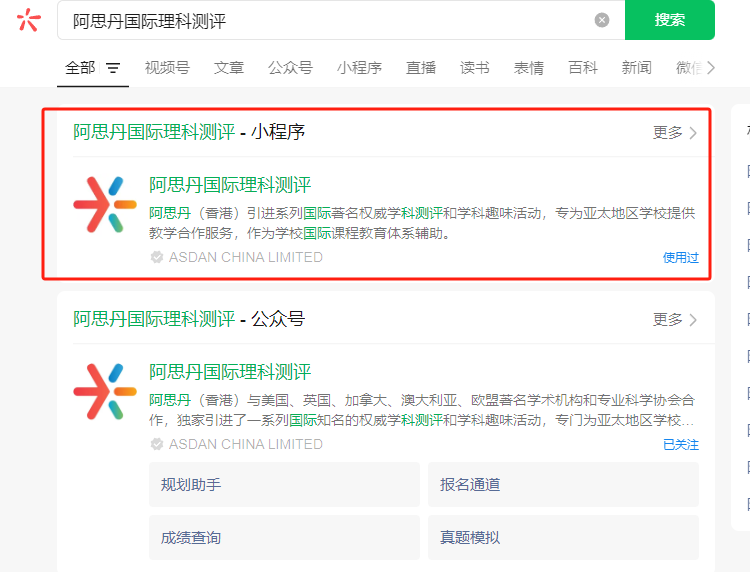Click verified badge in official account result
Screen dimensions: 750x572
coord(156,444)
